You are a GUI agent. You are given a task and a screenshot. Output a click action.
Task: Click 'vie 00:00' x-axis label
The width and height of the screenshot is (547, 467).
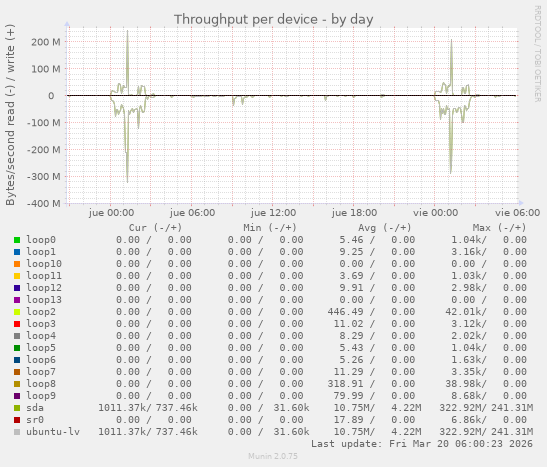tap(435, 213)
